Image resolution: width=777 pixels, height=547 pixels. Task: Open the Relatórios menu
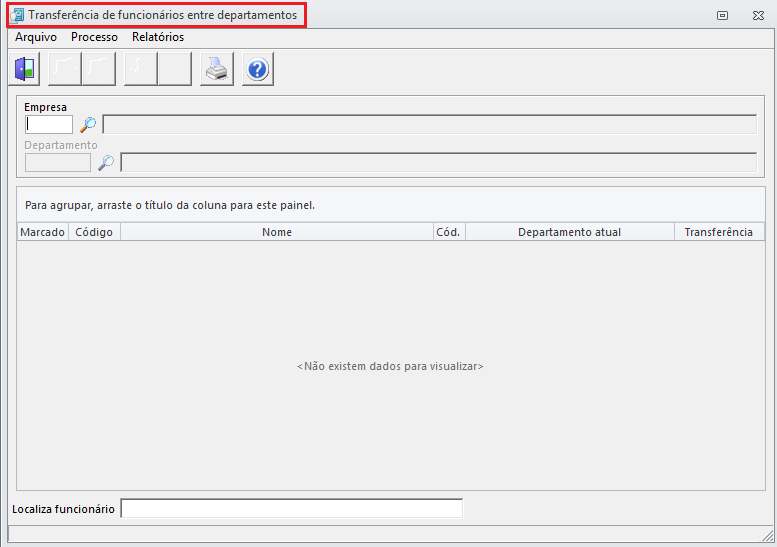tap(158, 37)
